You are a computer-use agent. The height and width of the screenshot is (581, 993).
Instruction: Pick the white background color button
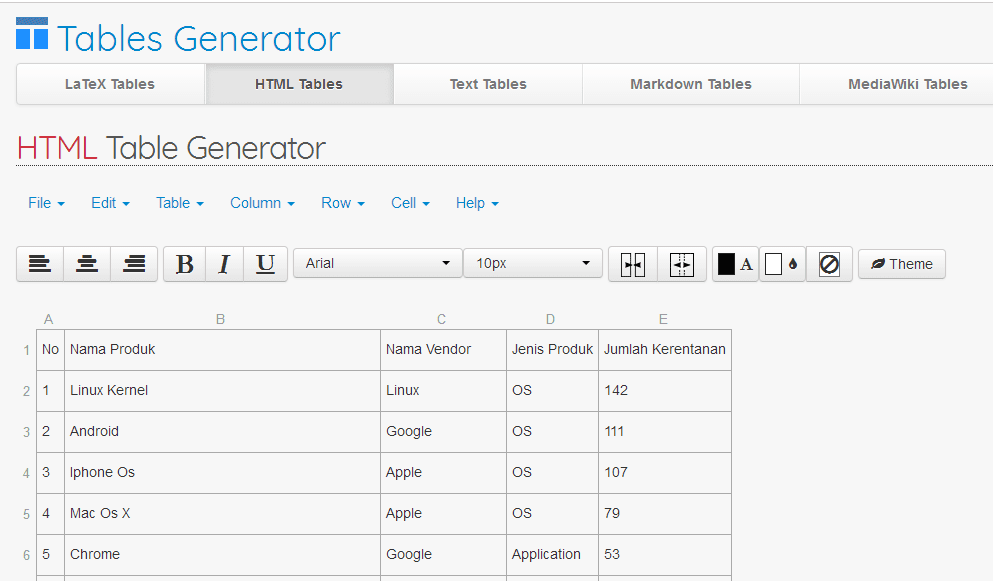coord(782,264)
